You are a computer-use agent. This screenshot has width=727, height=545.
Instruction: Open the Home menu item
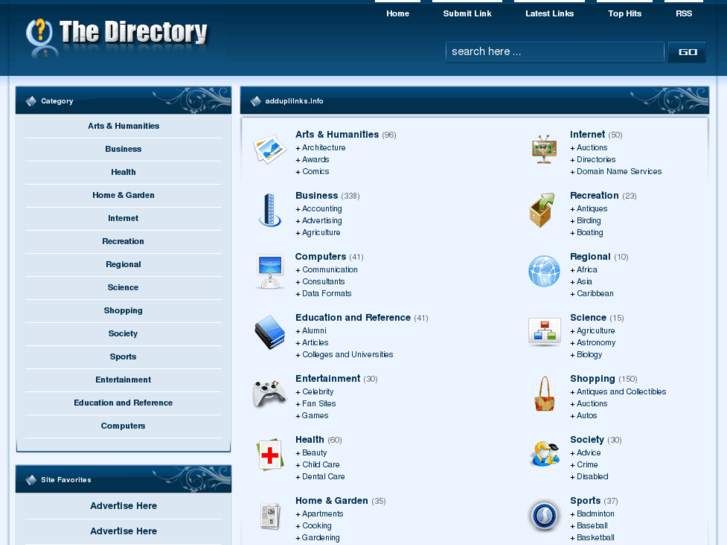pyautogui.click(x=398, y=13)
